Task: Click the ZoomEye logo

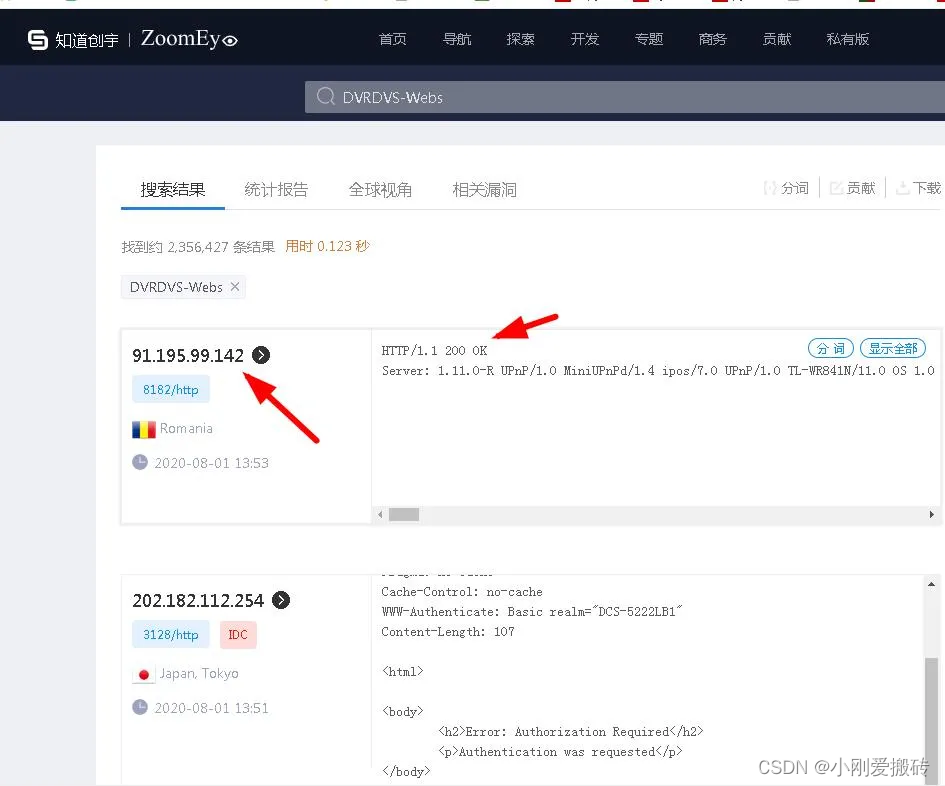Action: (x=189, y=39)
